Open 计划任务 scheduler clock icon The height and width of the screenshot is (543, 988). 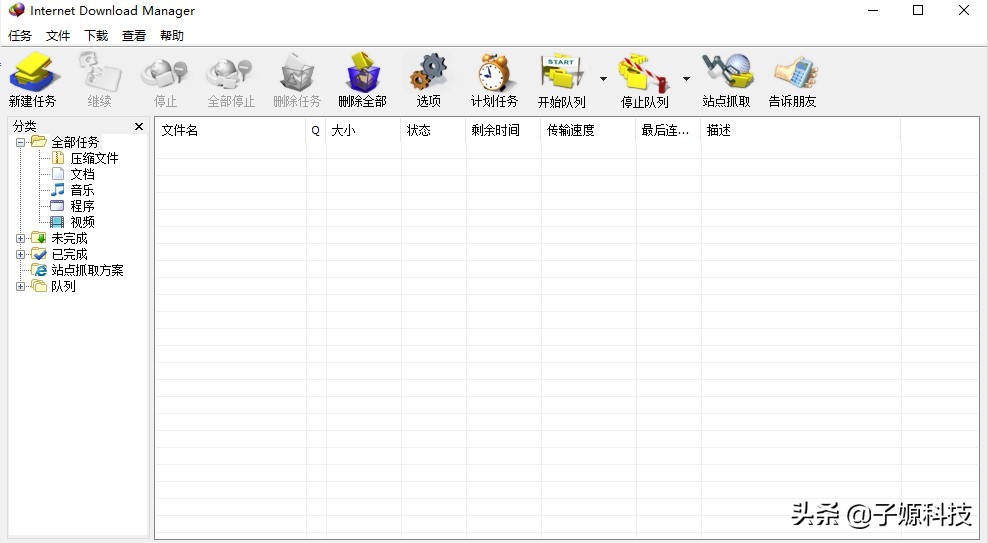click(x=494, y=72)
